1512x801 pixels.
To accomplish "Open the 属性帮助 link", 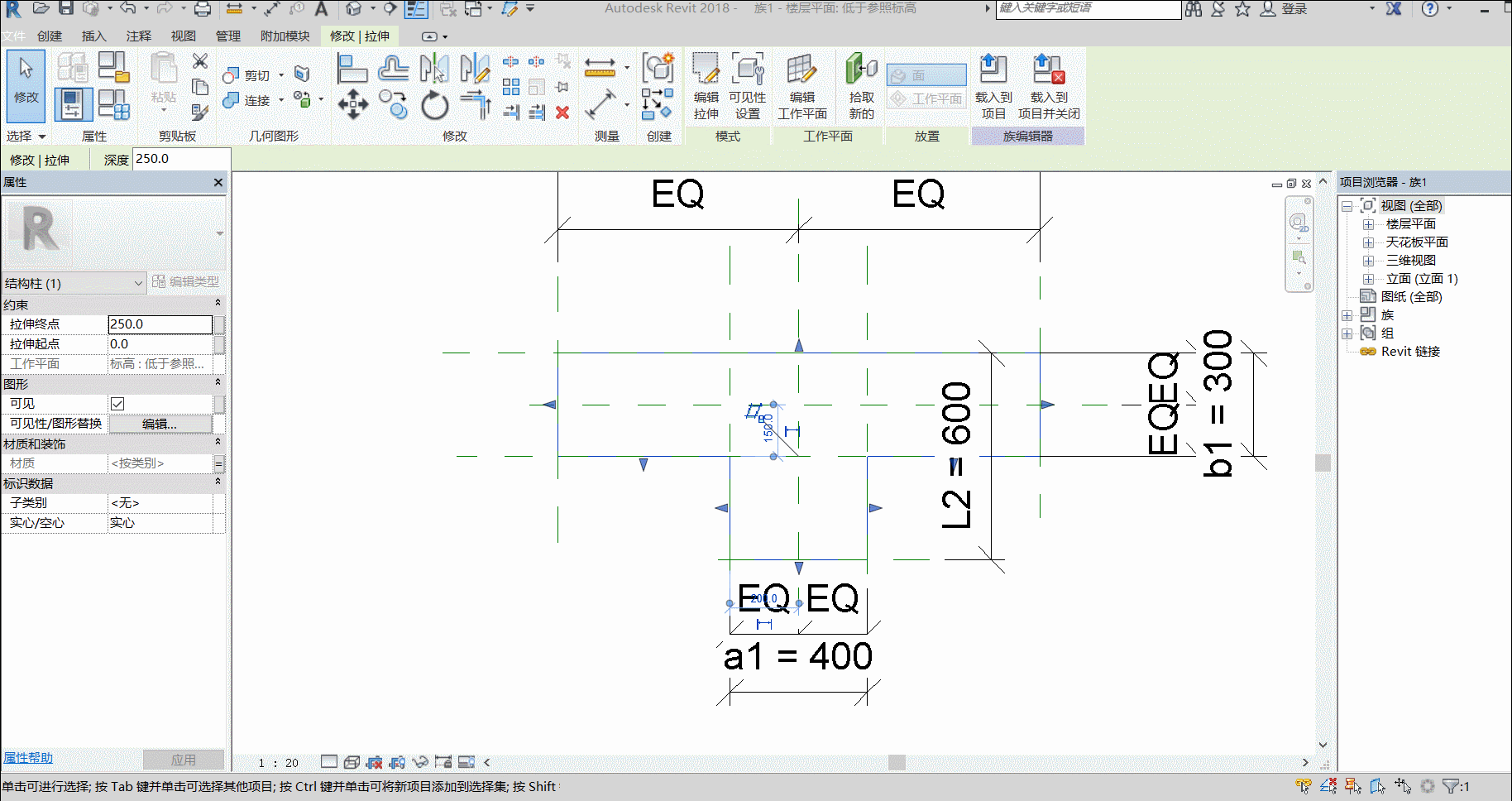I will tap(28, 758).
